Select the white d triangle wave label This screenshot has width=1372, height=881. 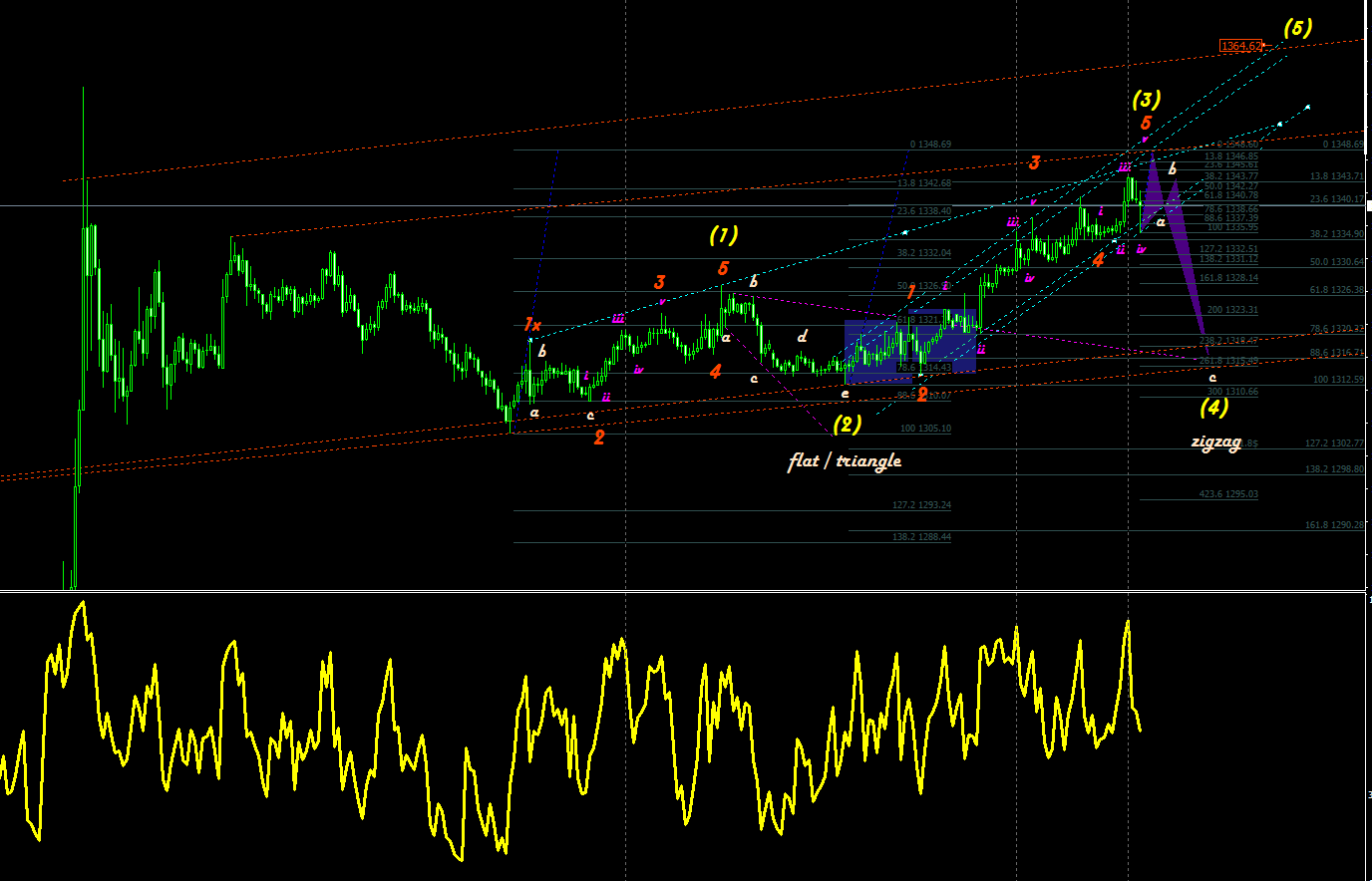pos(802,338)
